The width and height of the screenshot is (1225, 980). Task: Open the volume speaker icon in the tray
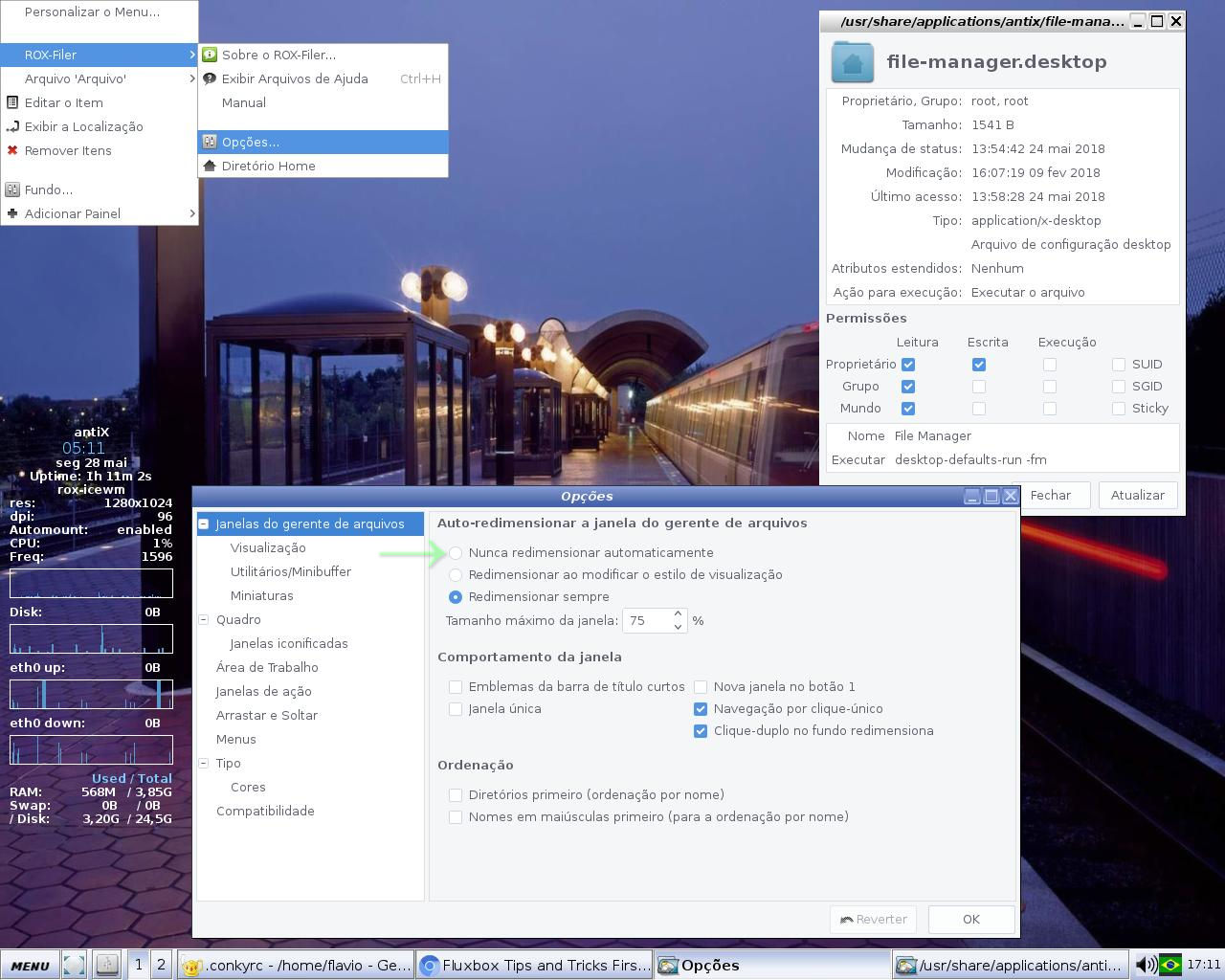(x=1147, y=965)
